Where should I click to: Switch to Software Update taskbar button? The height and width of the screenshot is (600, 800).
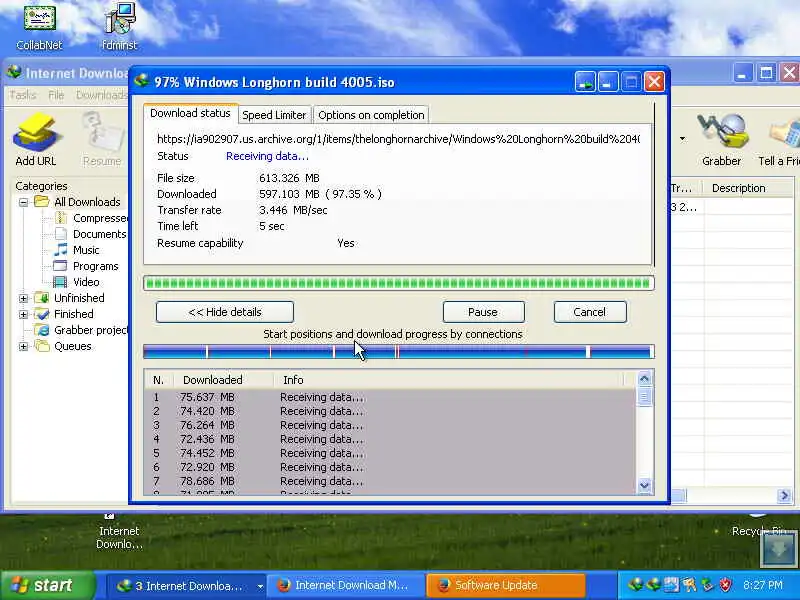(x=505, y=585)
